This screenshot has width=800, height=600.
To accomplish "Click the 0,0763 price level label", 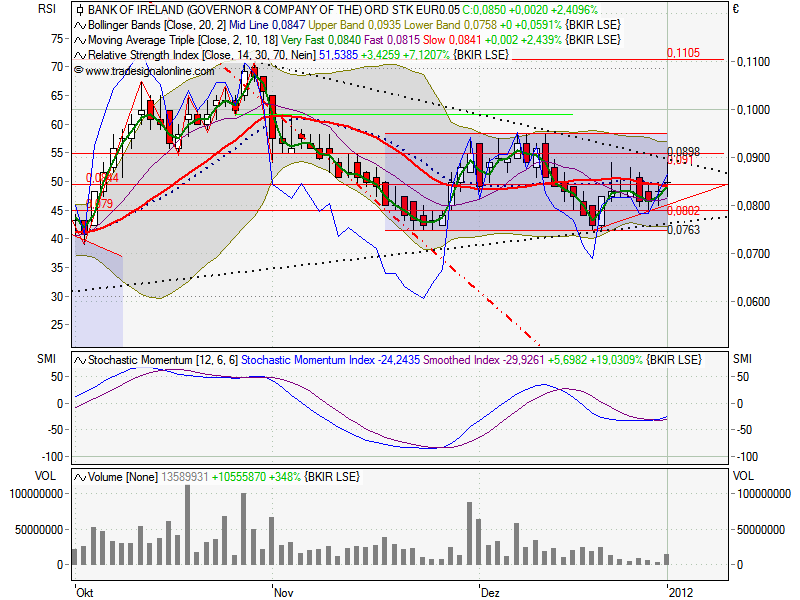I will (x=683, y=230).
